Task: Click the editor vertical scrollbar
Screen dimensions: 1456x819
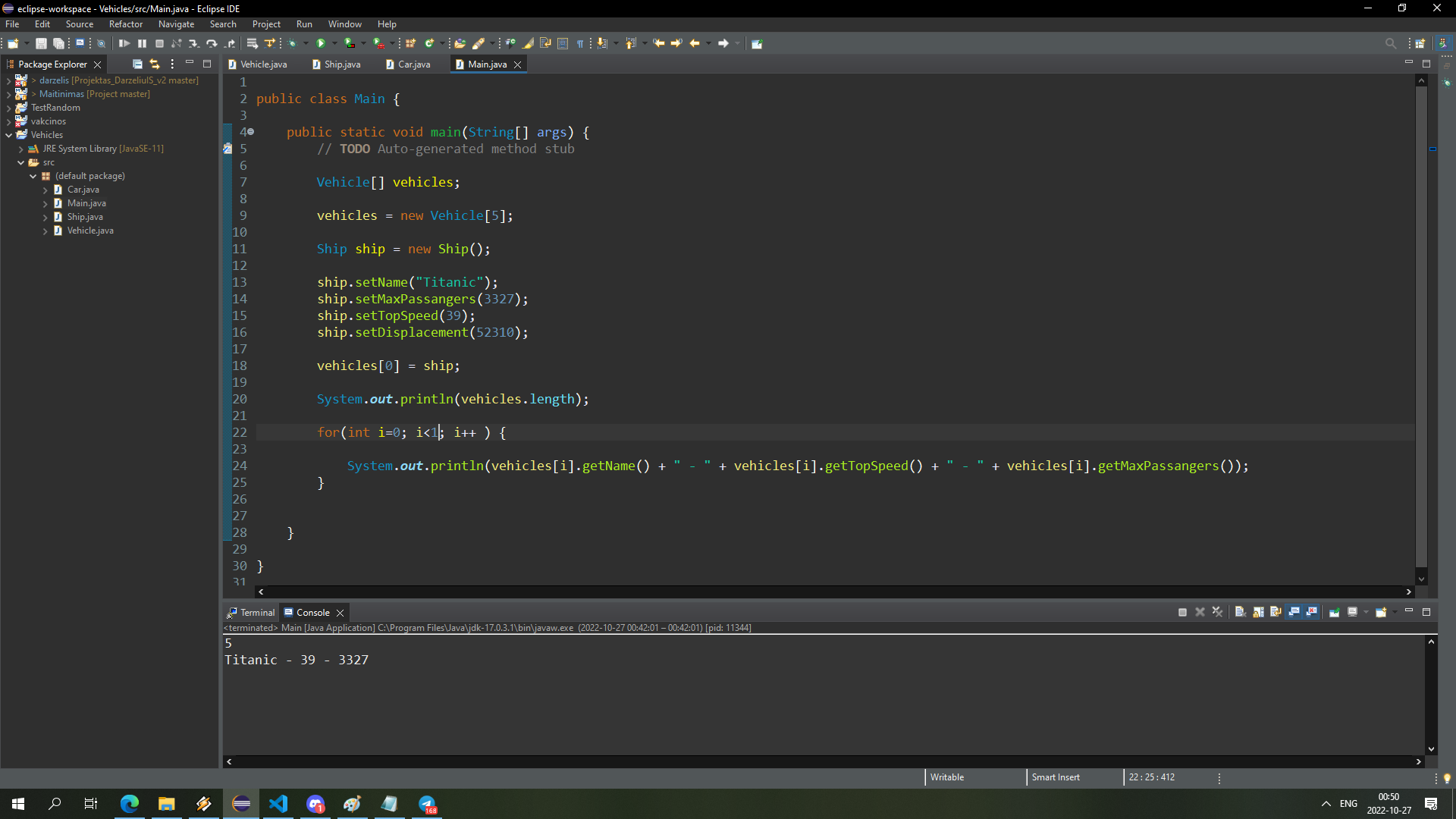Action: [1421, 326]
